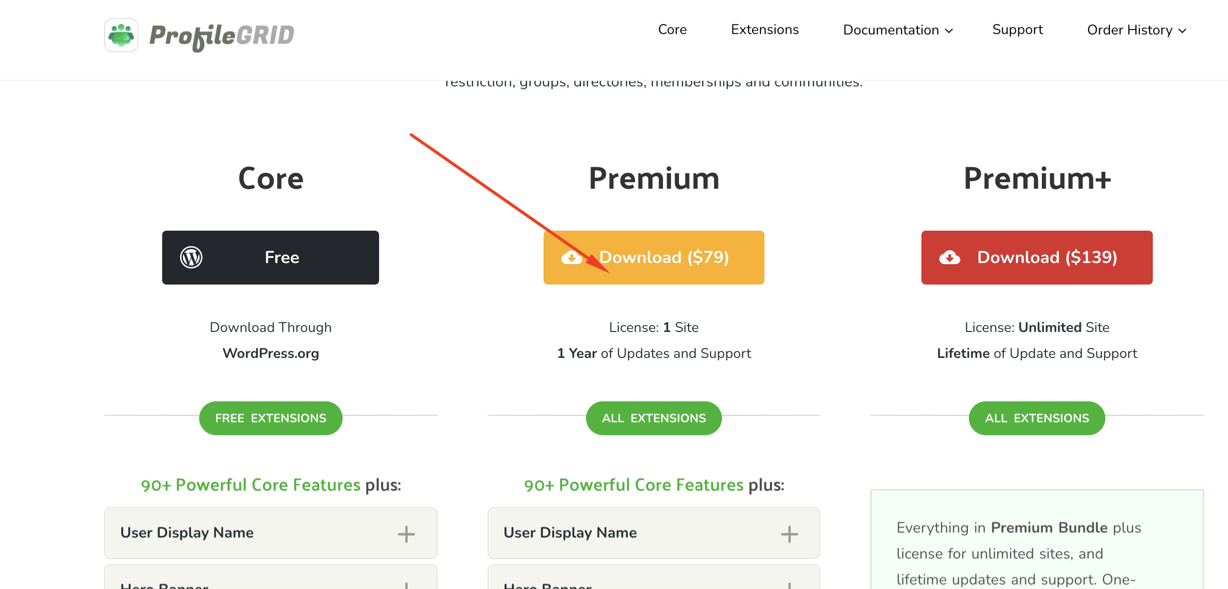Go to Core in navigation
This screenshot has height=589, width=1228.
pos(672,30)
